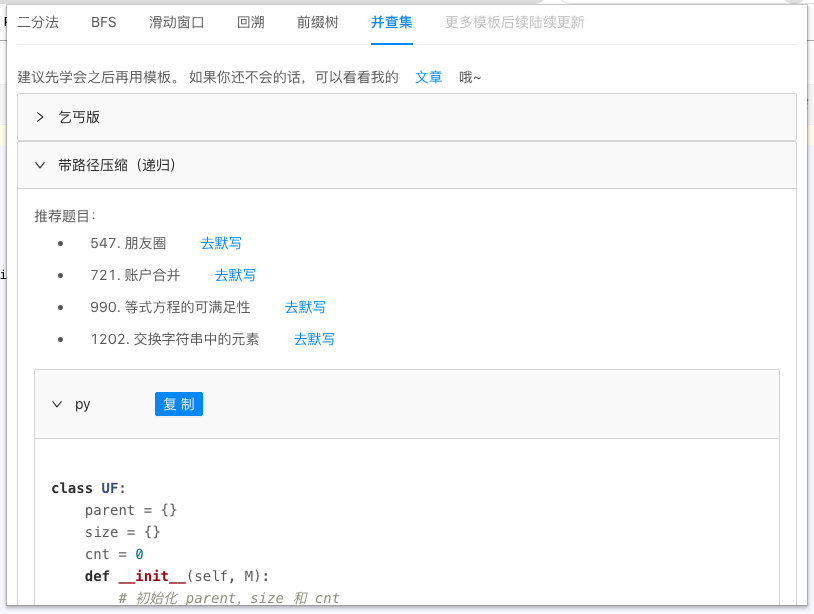Open the 文章 link

pos(428,77)
